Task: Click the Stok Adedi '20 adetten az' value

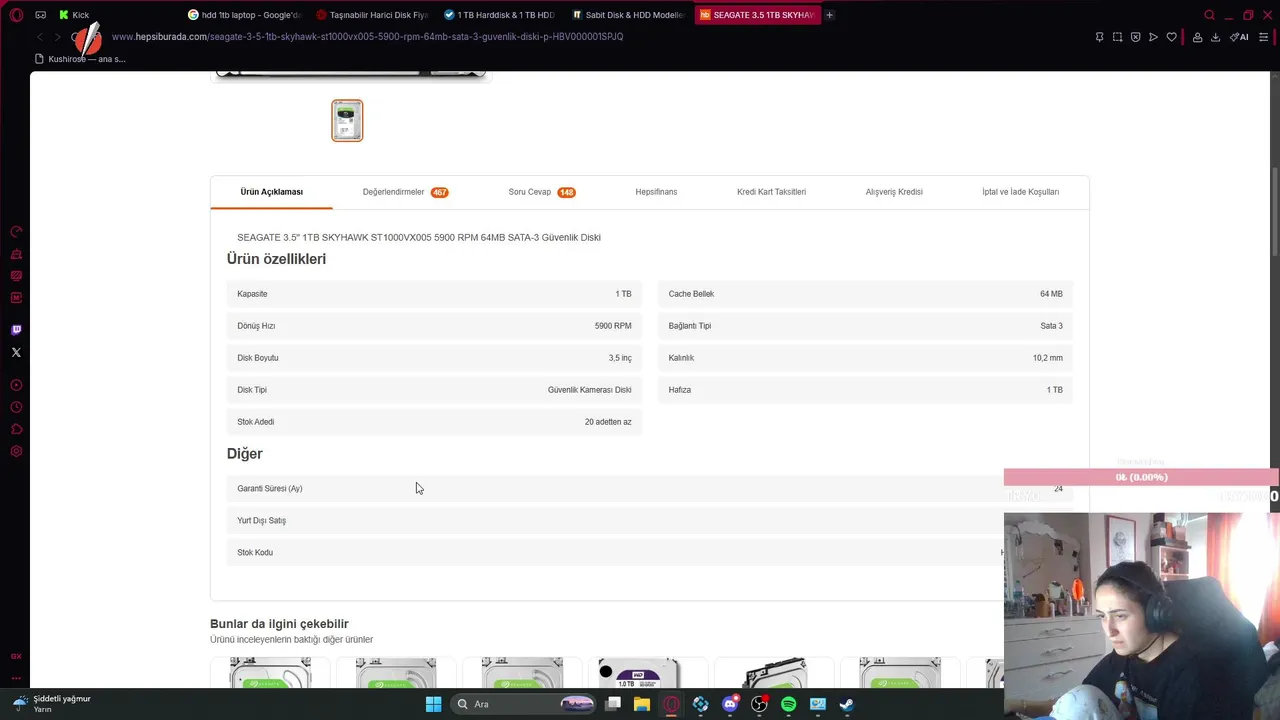Action: pos(608,422)
